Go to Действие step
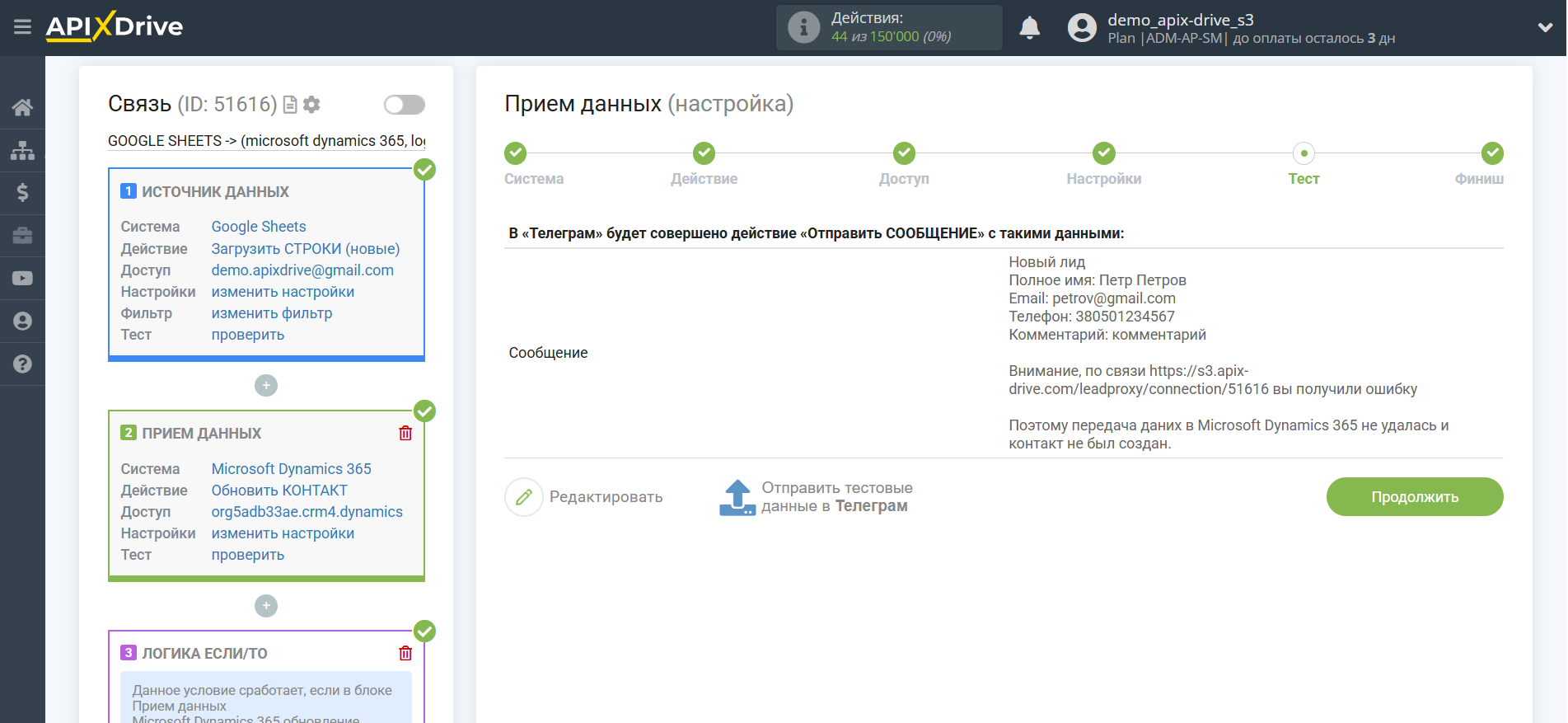 point(704,153)
